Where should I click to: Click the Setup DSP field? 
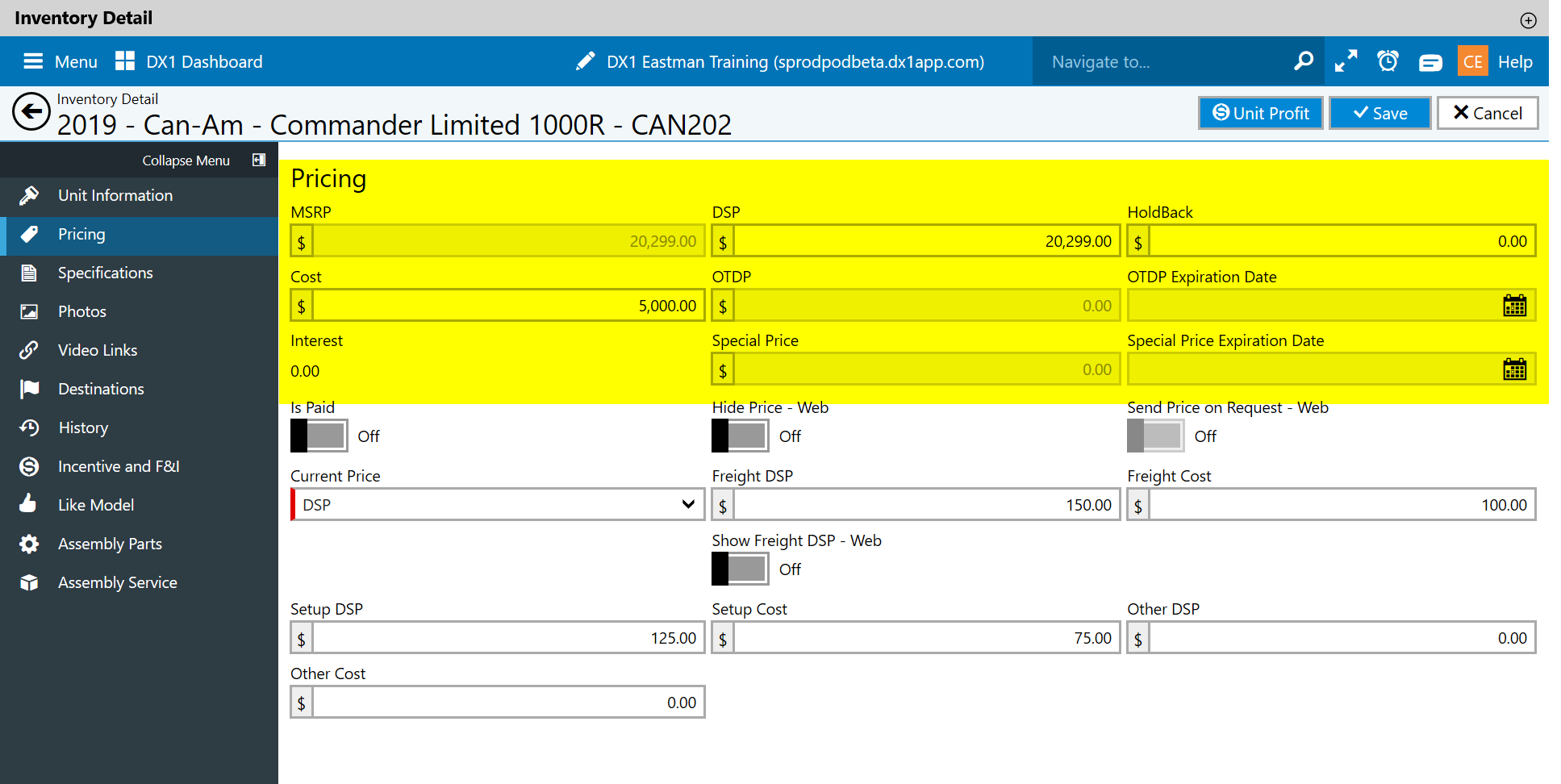coord(508,638)
